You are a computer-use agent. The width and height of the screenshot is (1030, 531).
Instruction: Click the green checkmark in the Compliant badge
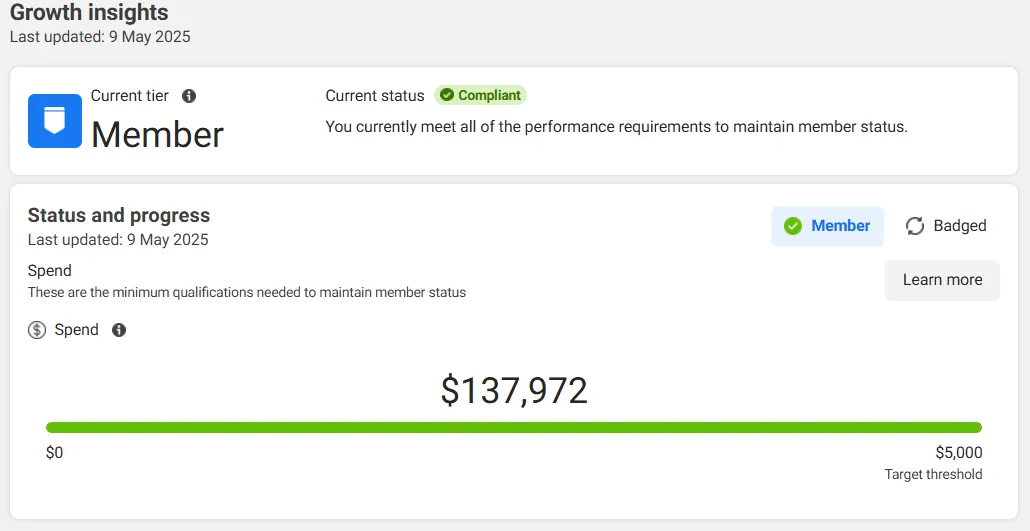[447, 95]
